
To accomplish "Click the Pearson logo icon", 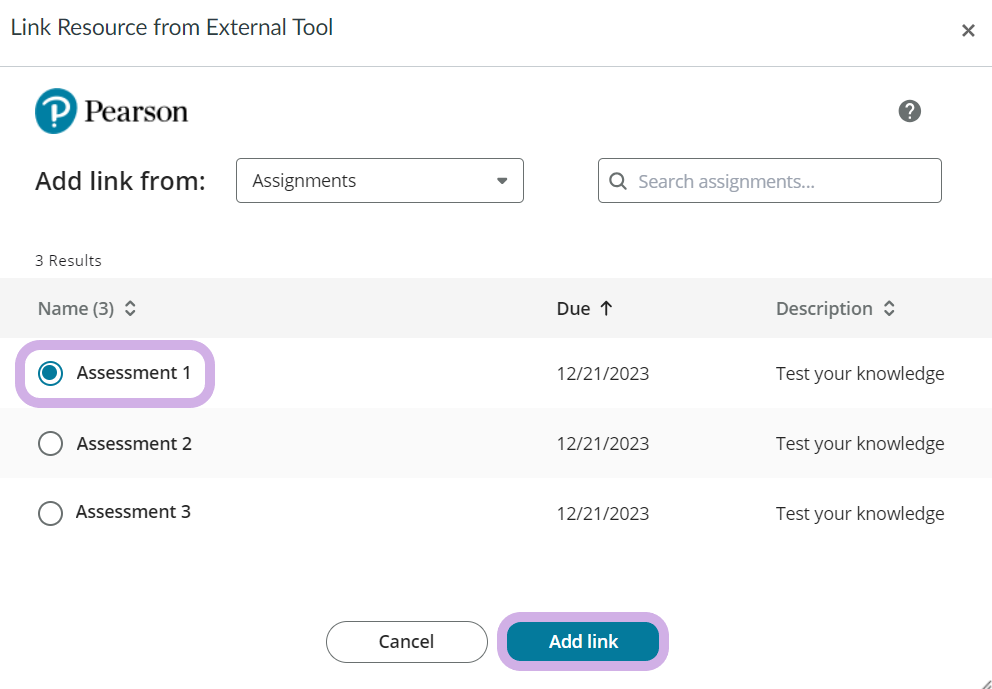I will [56, 111].
